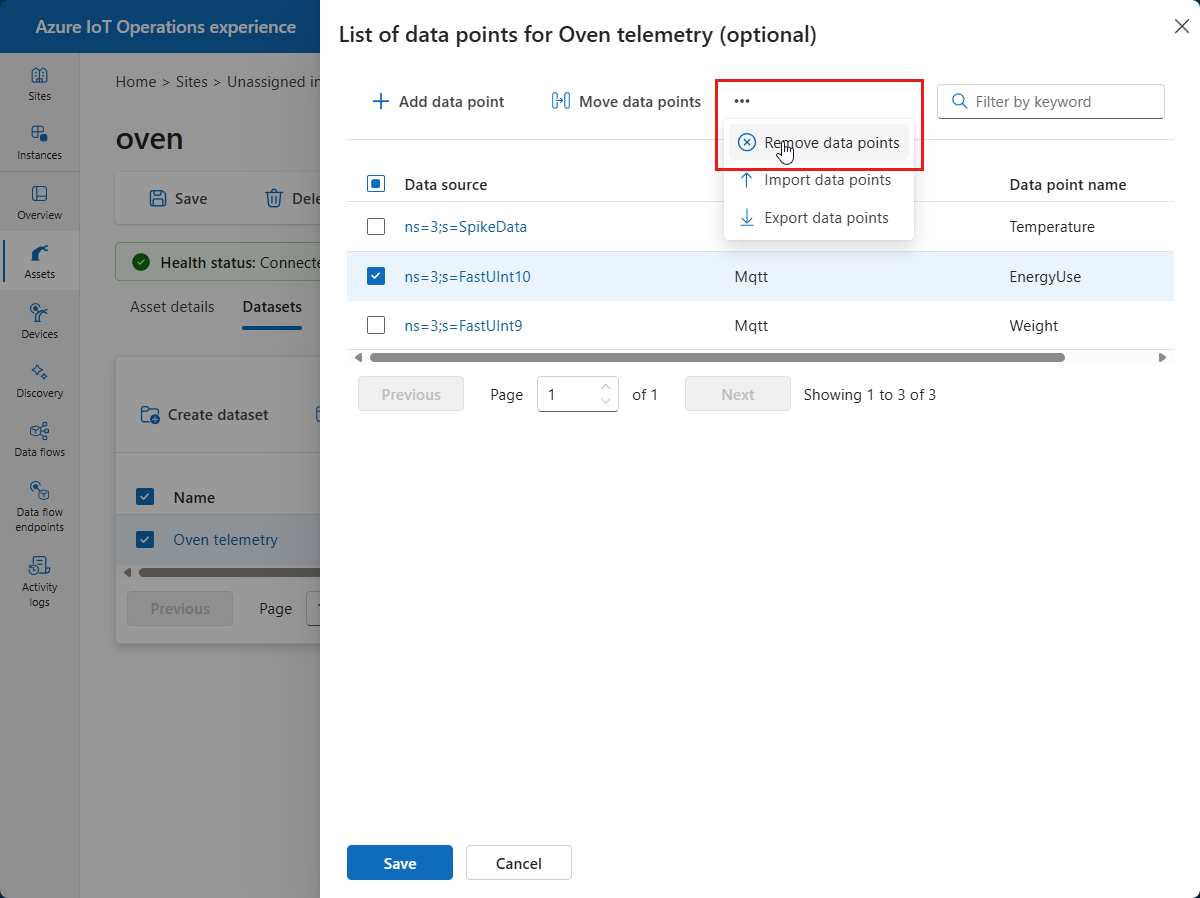Click the Delete trash icon on oven page
Viewport: 1200px width, 898px height.
click(273, 198)
